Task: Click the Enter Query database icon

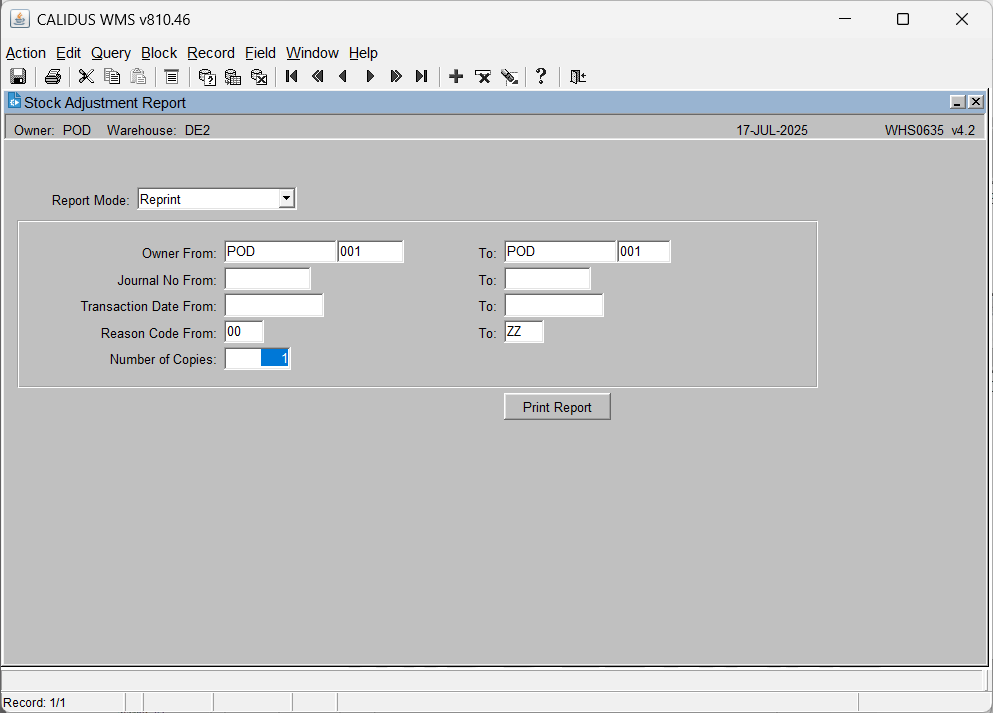Action: click(206, 77)
